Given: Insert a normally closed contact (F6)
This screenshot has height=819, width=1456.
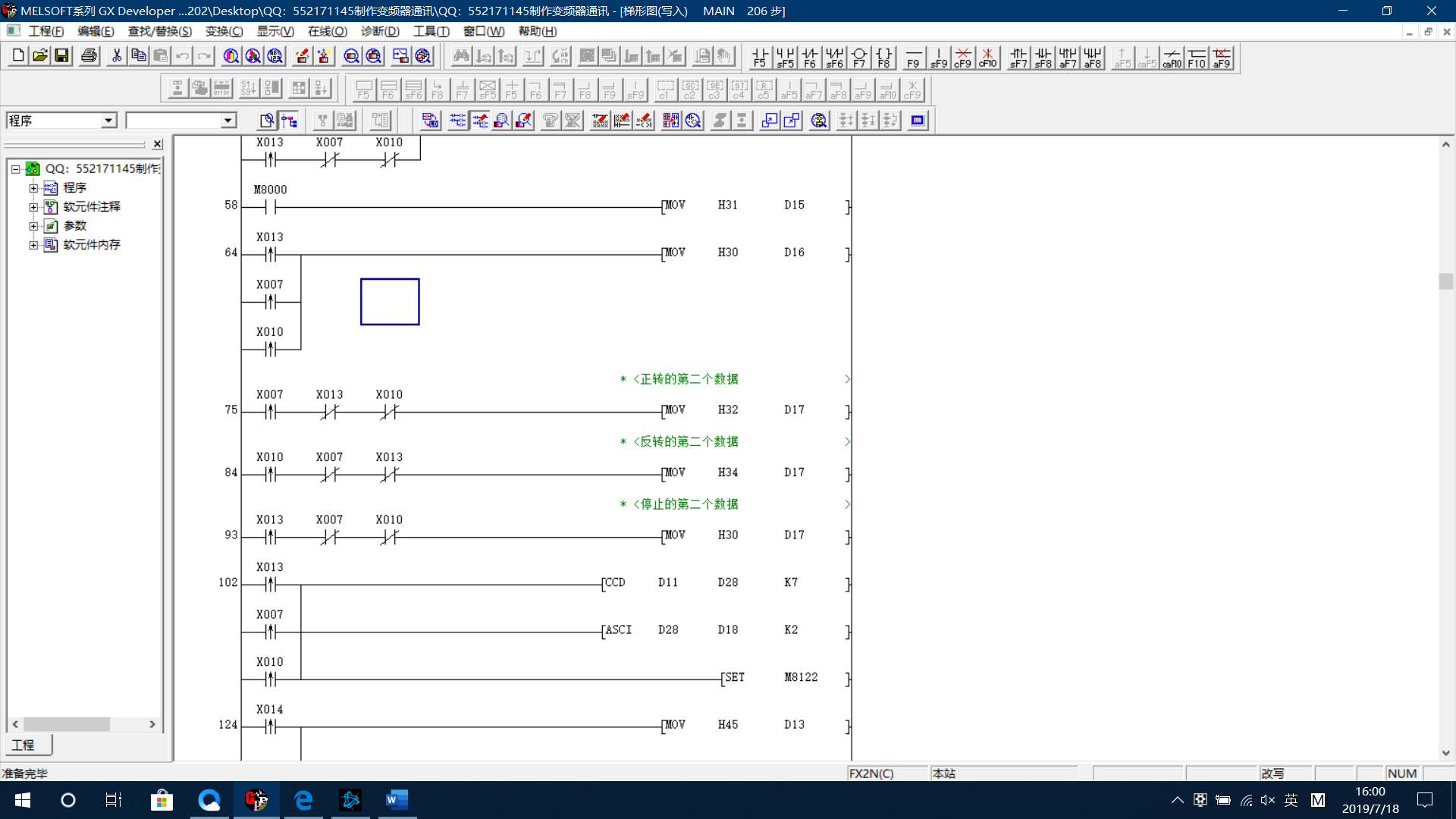Looking at the screenshot, I should coord(810,58).
